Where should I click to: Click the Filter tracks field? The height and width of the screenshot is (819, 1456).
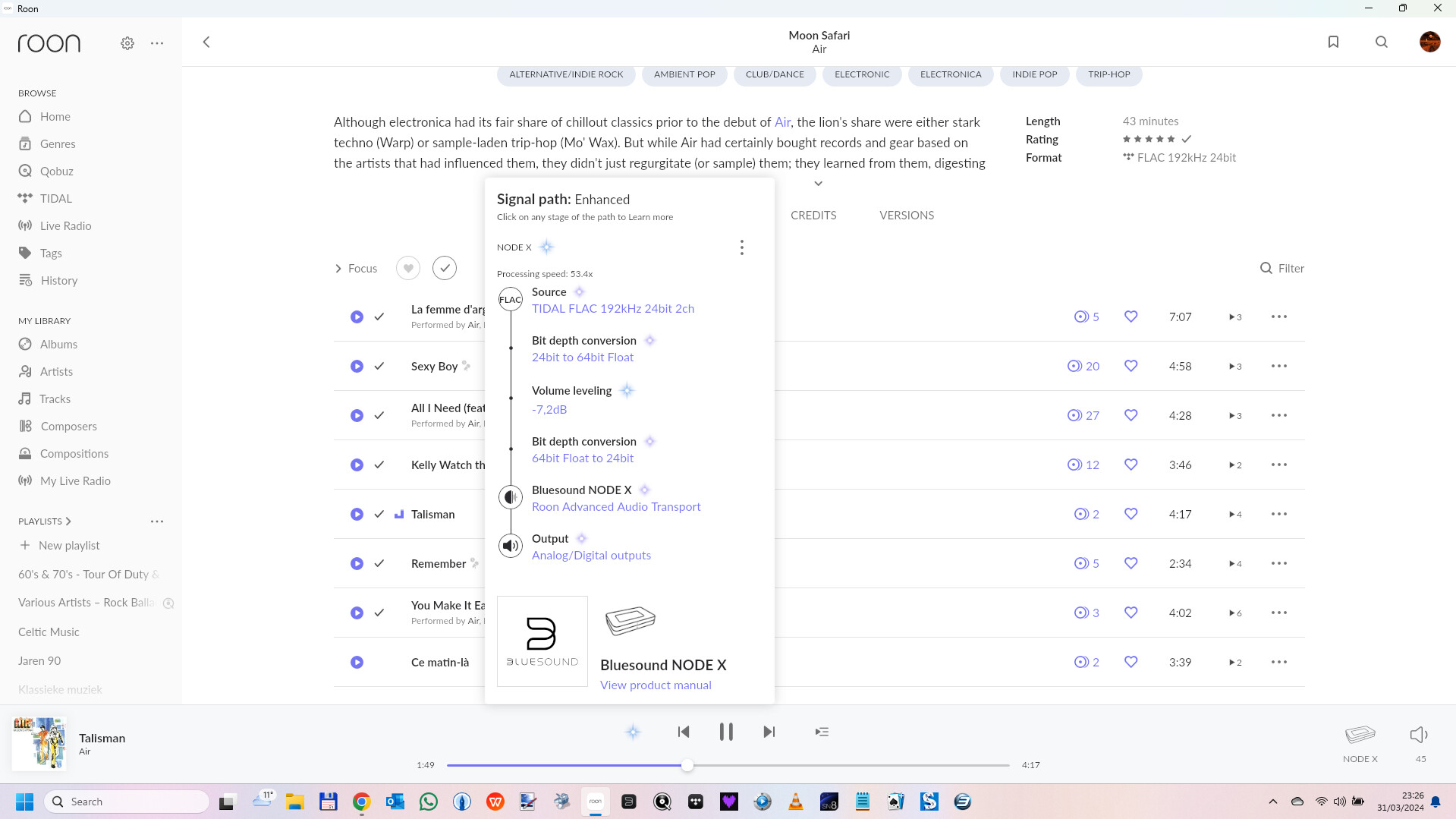(x=1282, y=269)
